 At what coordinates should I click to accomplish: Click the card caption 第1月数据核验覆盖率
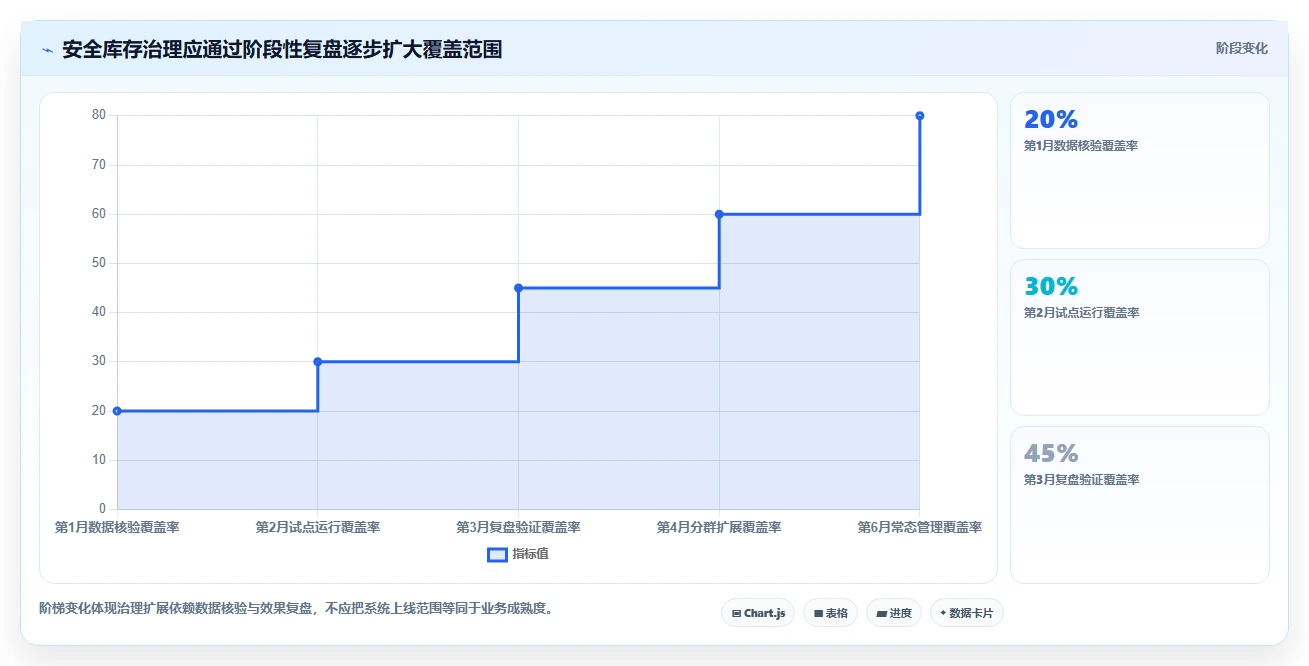[1081, 146]
